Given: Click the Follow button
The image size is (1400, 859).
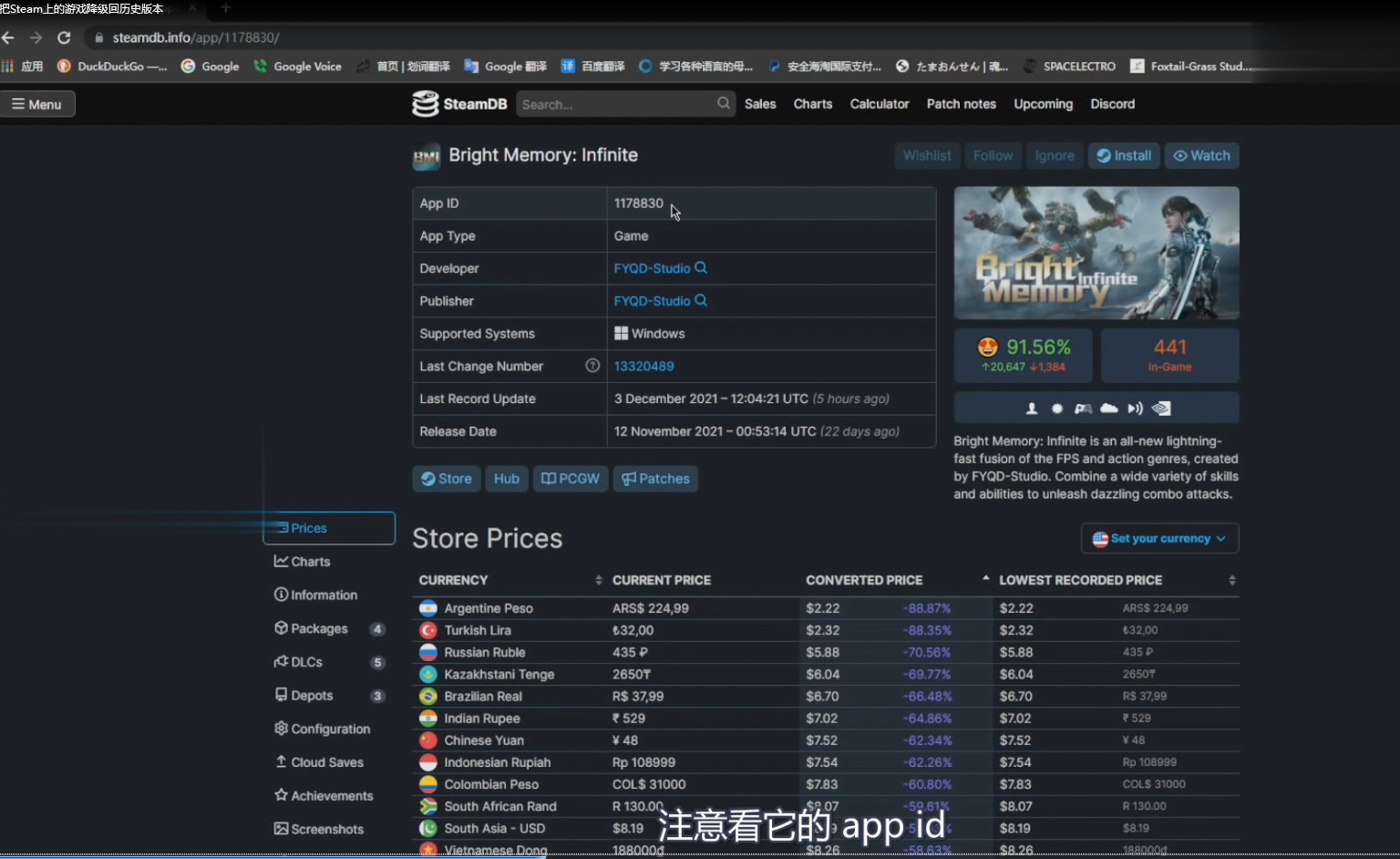Looking at the screenshot, I should coord(993,156).
